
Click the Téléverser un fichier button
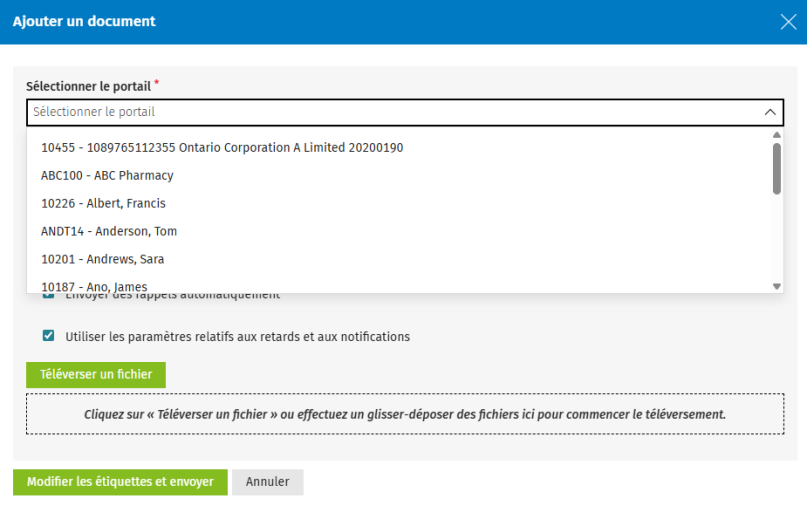(96, 375)
